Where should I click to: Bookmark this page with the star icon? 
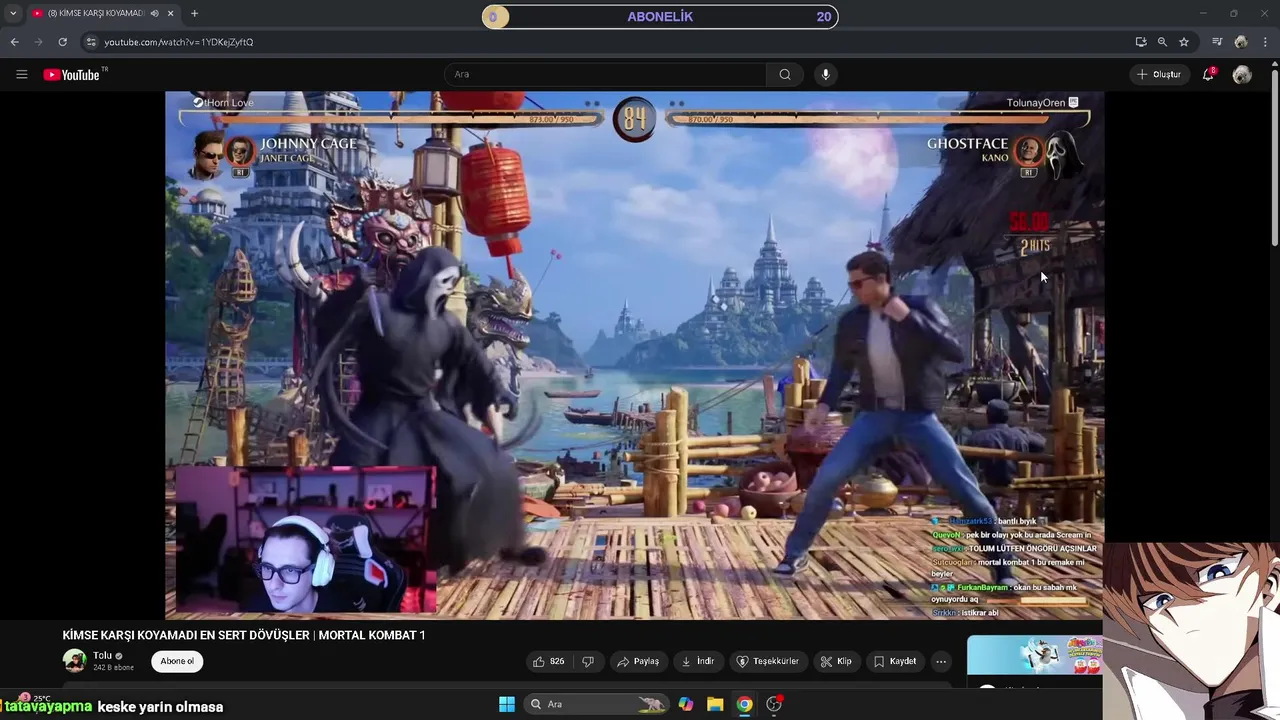(x=1184, y=42)
